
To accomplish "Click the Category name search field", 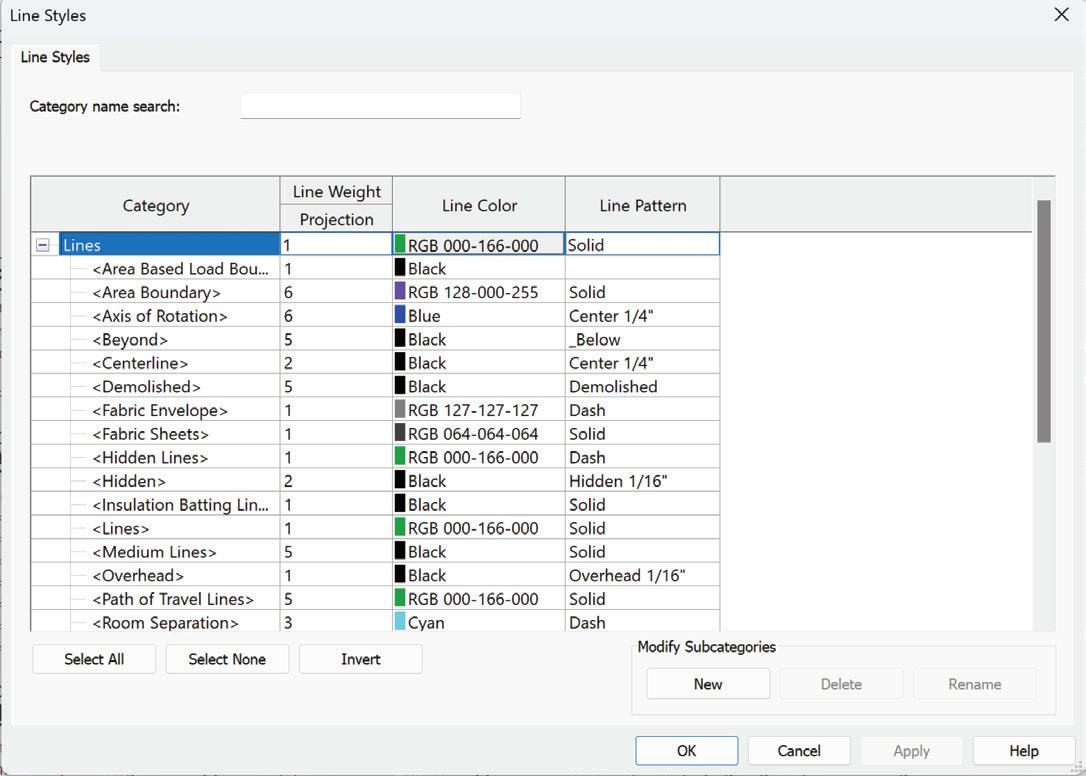I will coord(380,106).
